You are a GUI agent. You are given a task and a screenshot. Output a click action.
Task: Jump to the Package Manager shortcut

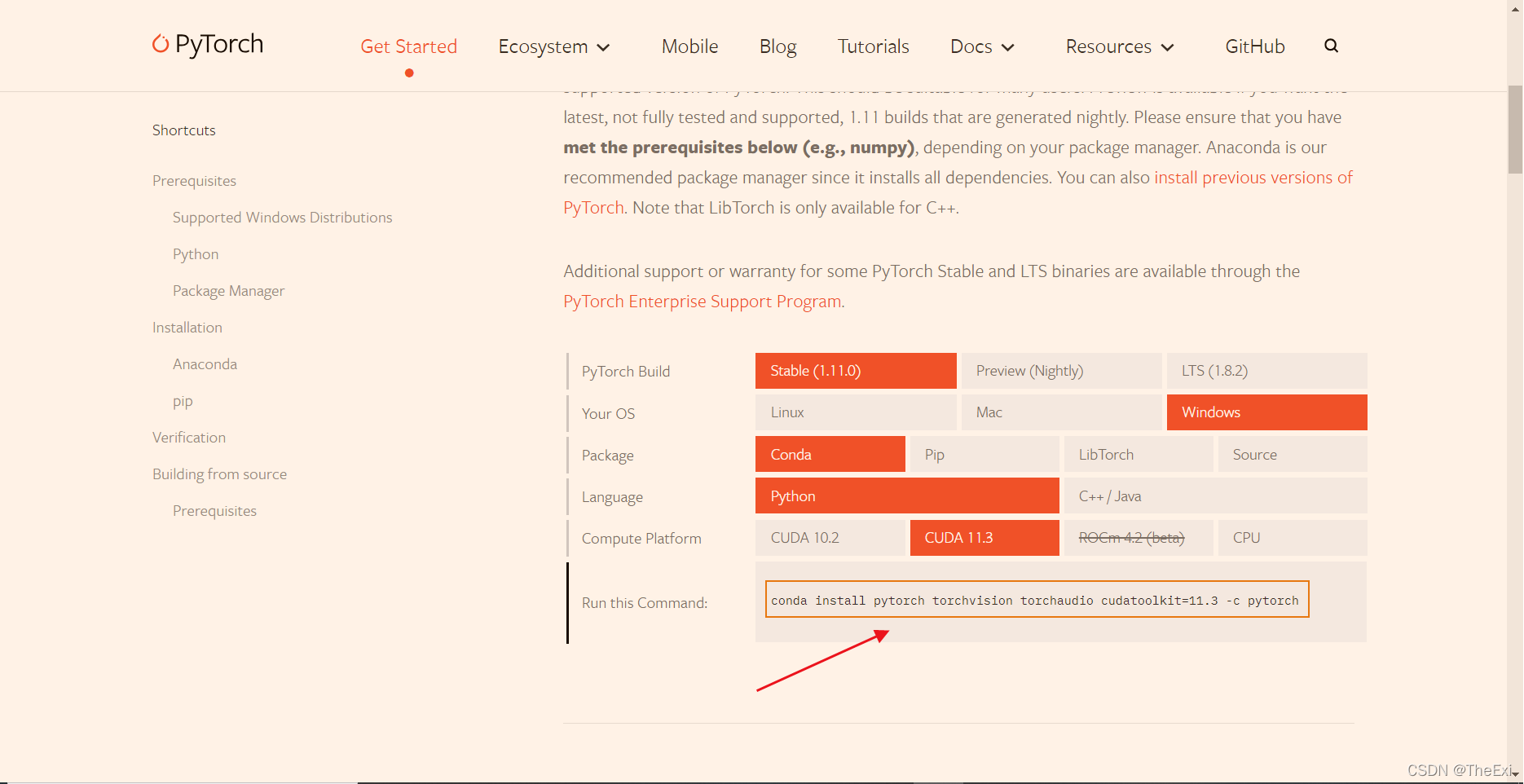[x=228, y=291]
